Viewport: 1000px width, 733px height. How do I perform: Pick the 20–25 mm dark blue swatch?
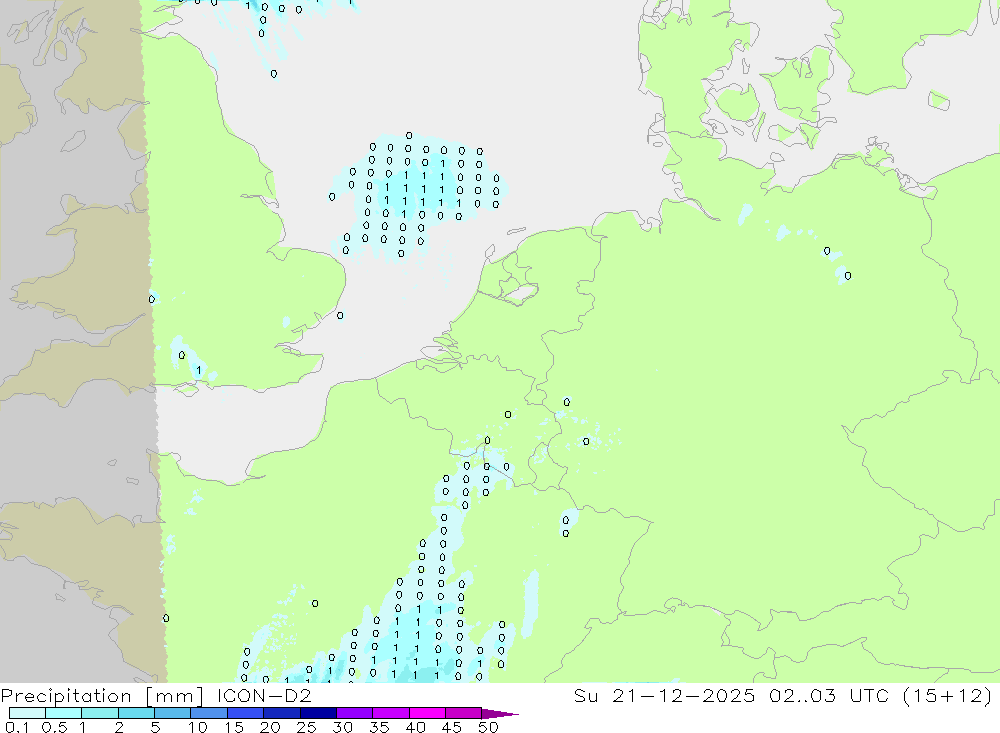click(282, 713)
